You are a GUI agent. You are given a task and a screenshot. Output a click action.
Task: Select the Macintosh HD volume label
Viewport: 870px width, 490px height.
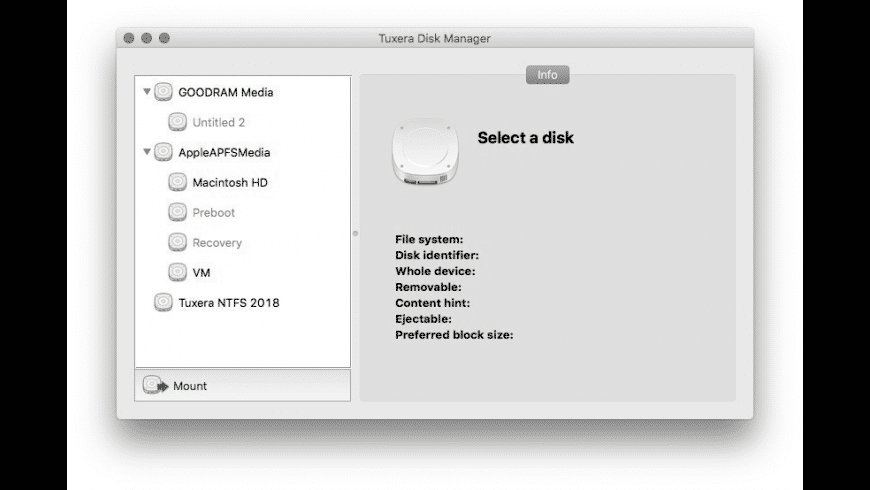(x=230, y=183)
